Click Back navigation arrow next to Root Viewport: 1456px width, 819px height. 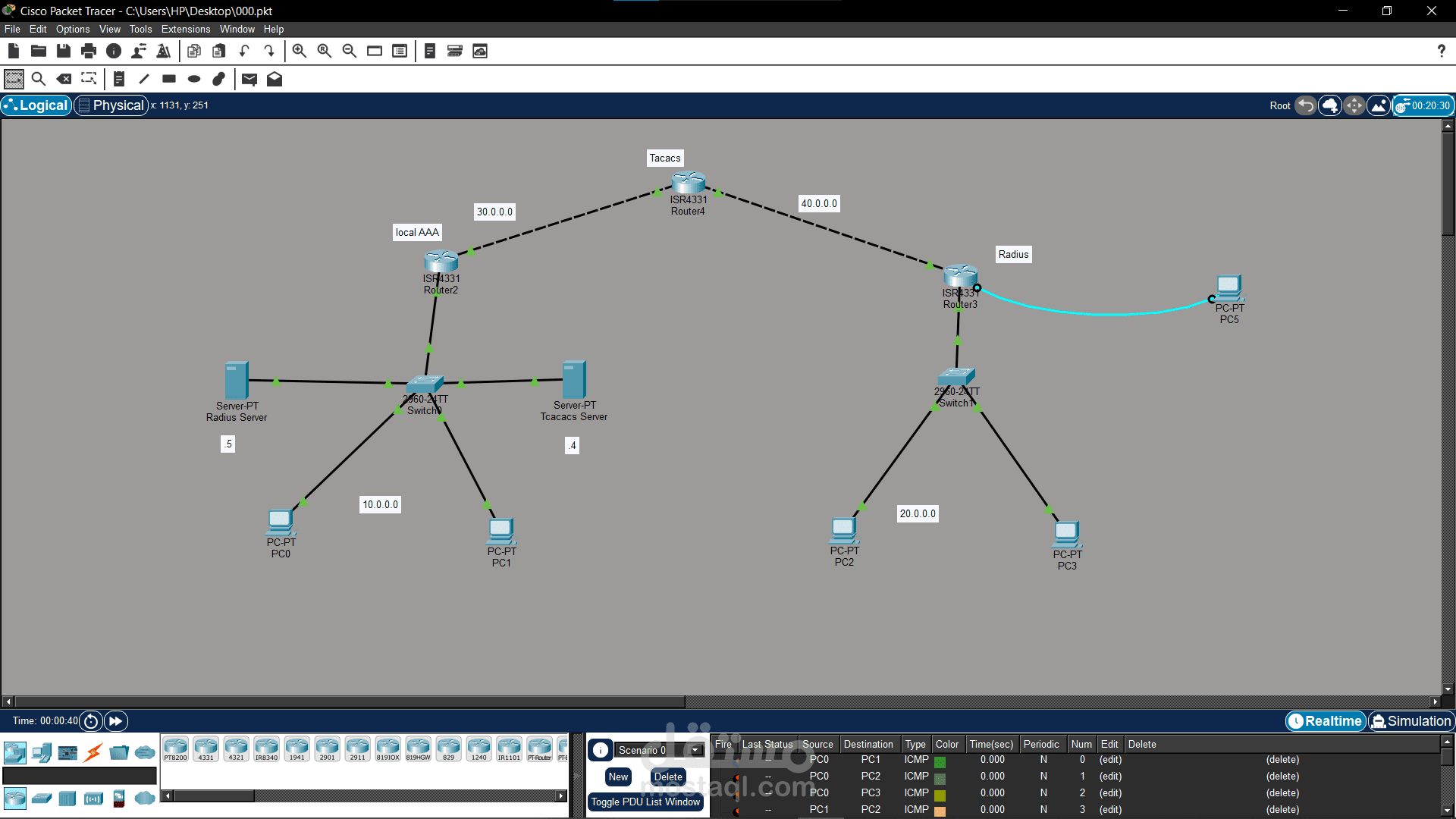click(1305, 105)
